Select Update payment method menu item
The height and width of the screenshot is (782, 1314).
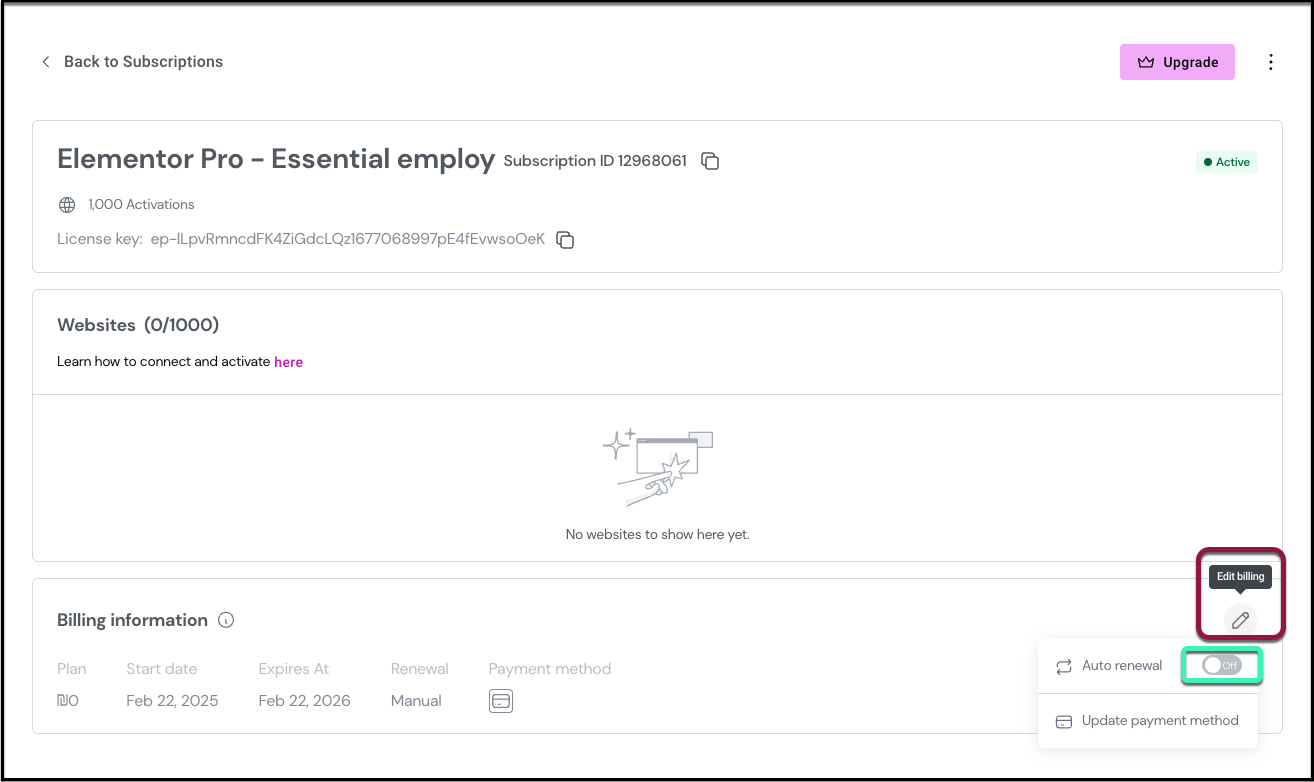coord(1159,721)
